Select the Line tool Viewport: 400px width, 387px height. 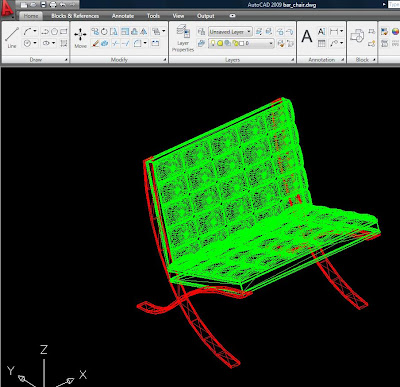tap(12, 37)
